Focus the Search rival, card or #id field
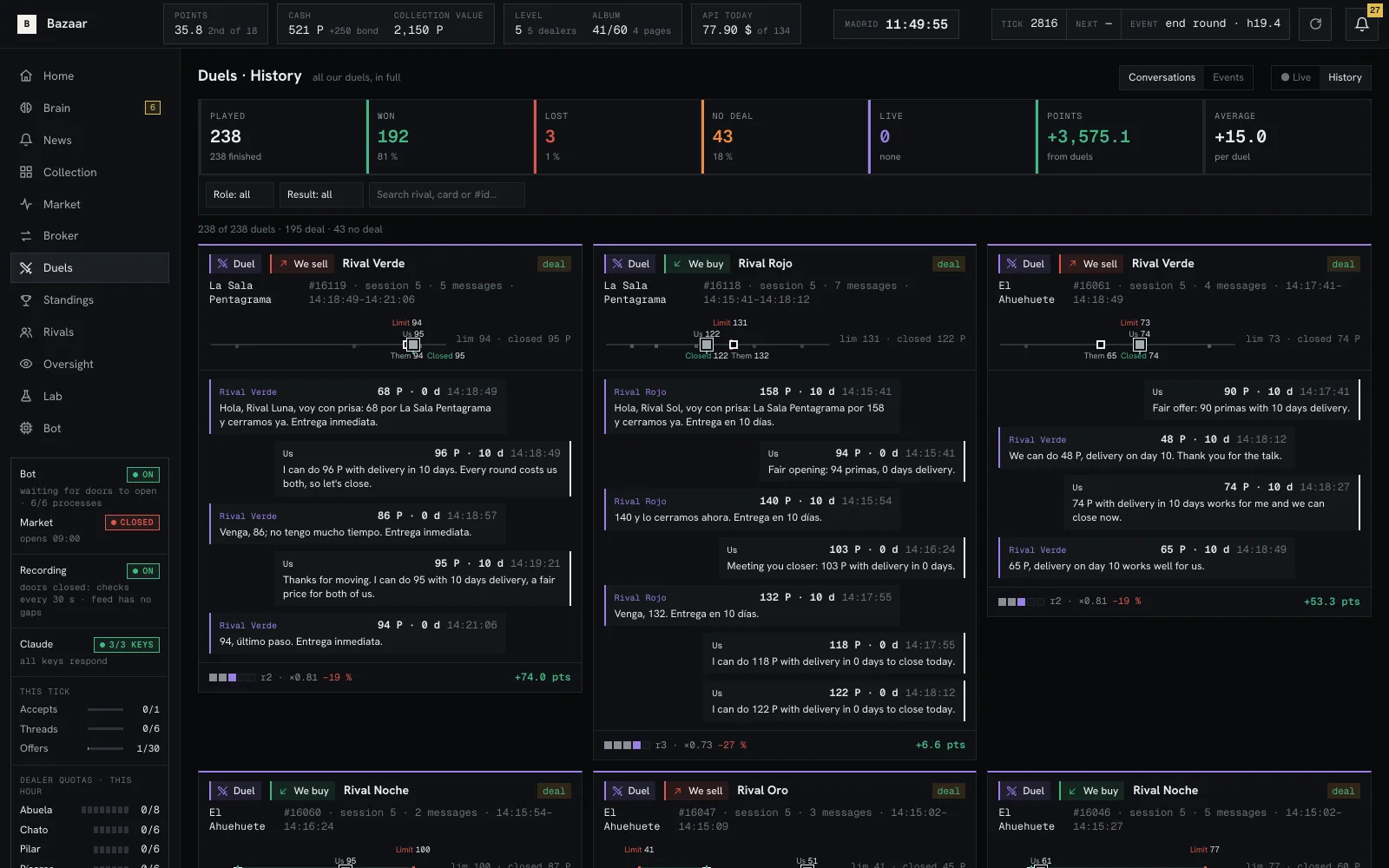The width and height of the screenshot is (1389, 868). [447, 194]
